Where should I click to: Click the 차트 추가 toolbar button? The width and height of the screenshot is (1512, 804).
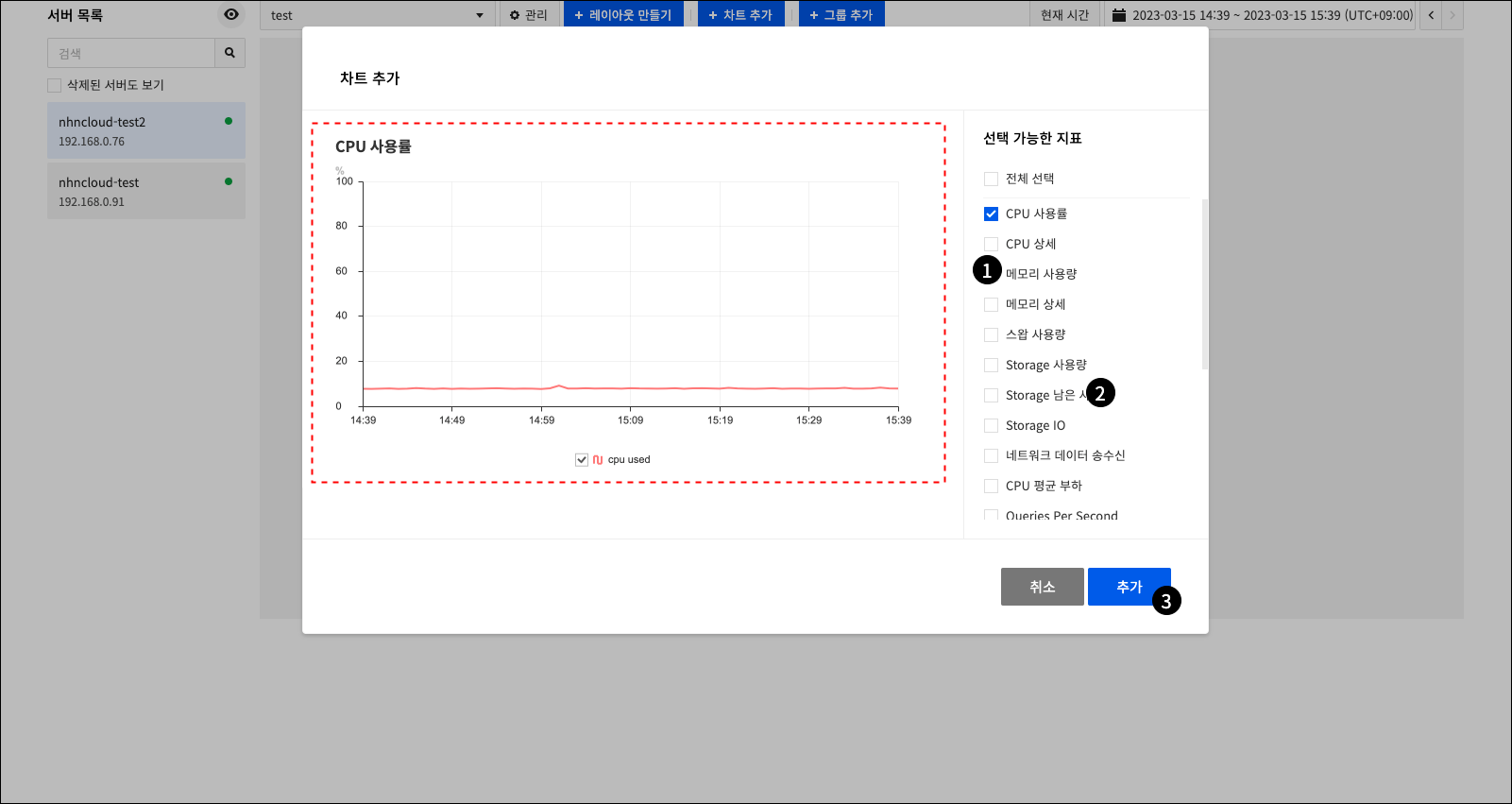coord(740,15)
